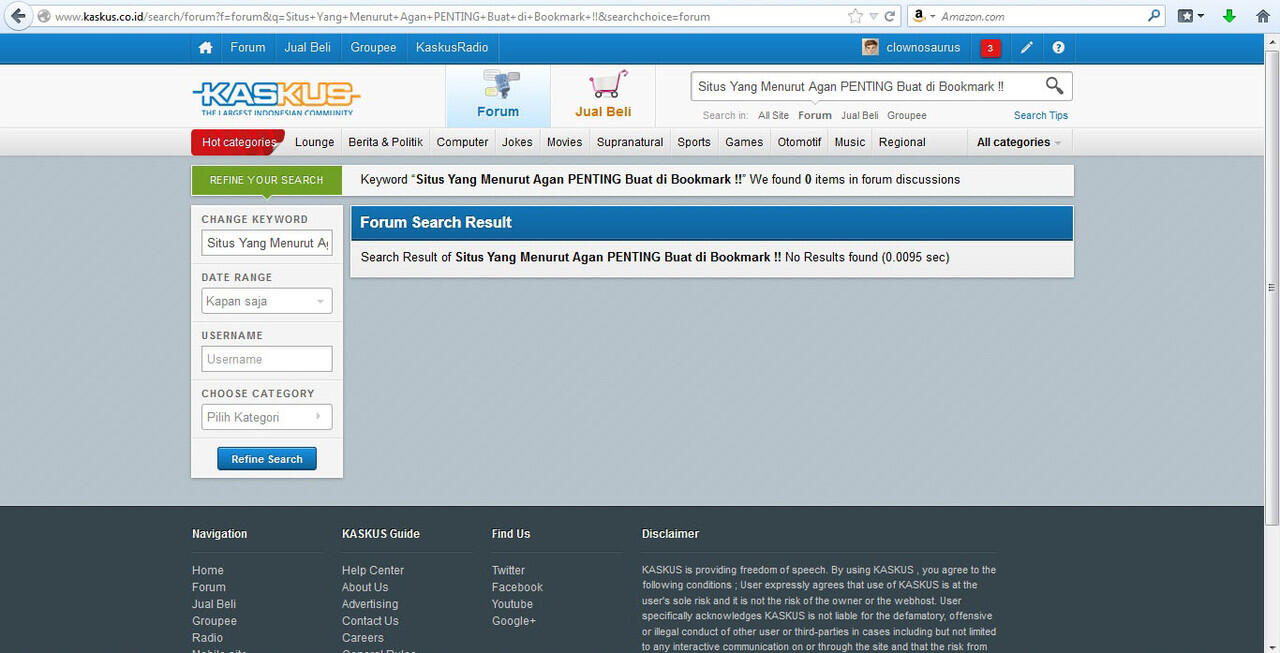Reload the page using refresh icon

[888, 16]
